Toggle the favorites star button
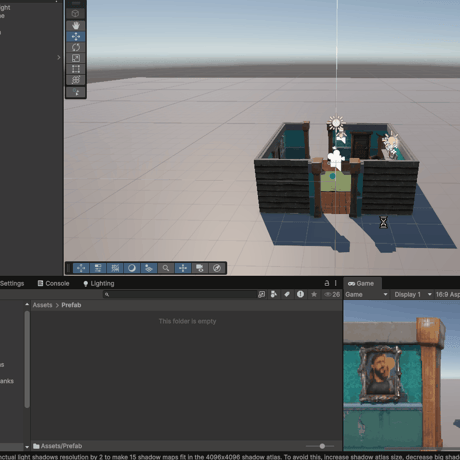This screenshot has height=460, width=460. click(x=314, y=294)
